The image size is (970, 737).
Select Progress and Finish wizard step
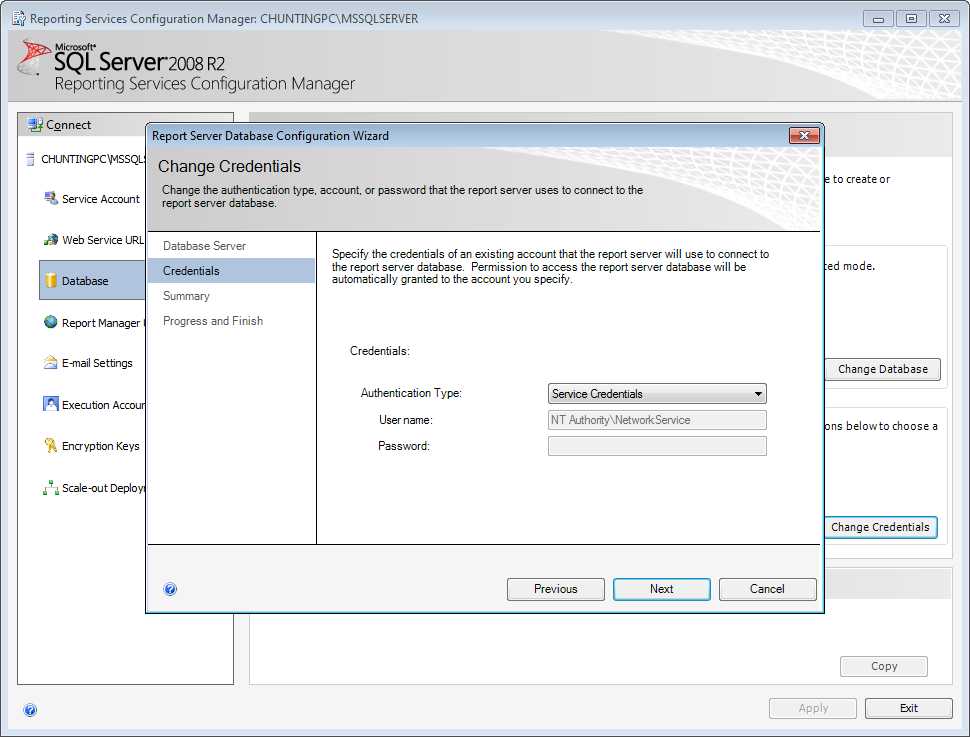(213, 321)
